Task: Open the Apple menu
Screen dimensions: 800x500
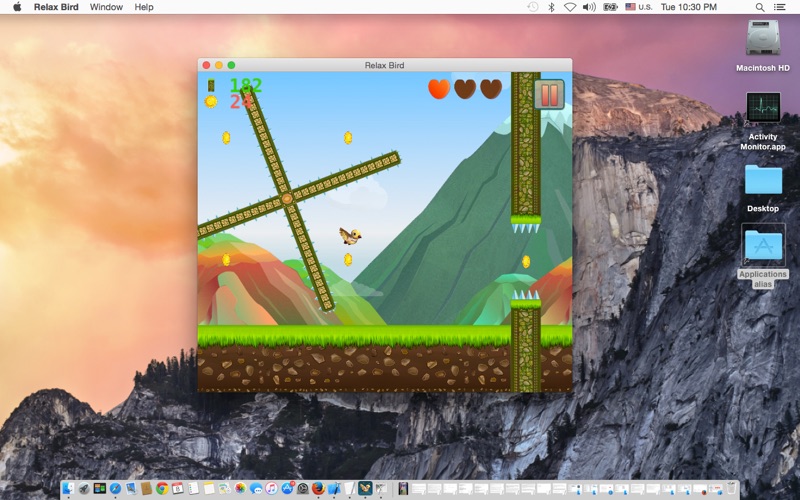Action: (16, 7)
